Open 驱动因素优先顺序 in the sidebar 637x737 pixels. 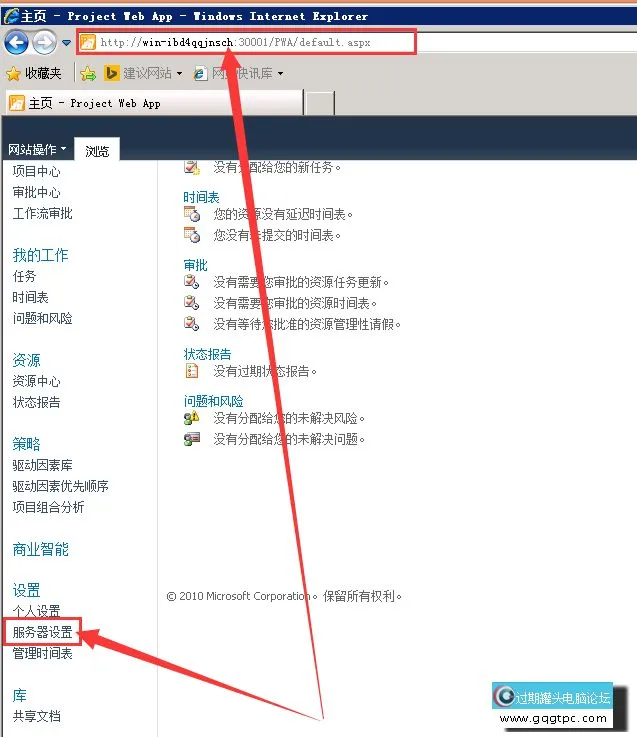pyautogui.click(x=60, y=486)
